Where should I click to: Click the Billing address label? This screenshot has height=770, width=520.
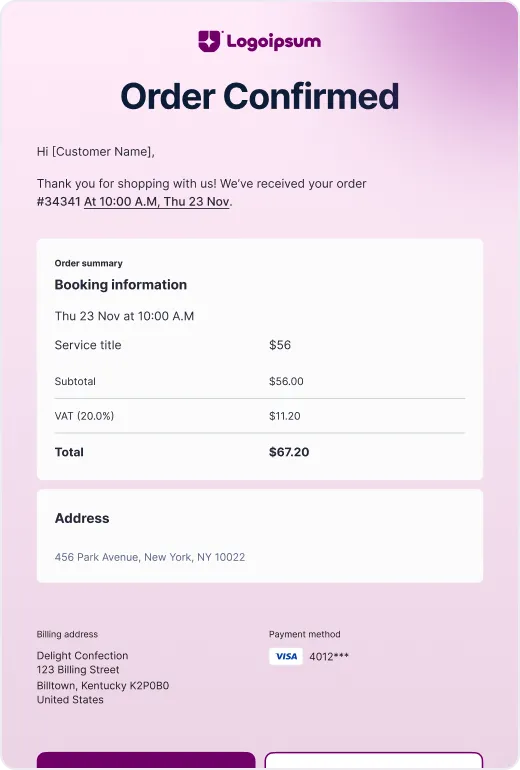pos(67,634)
